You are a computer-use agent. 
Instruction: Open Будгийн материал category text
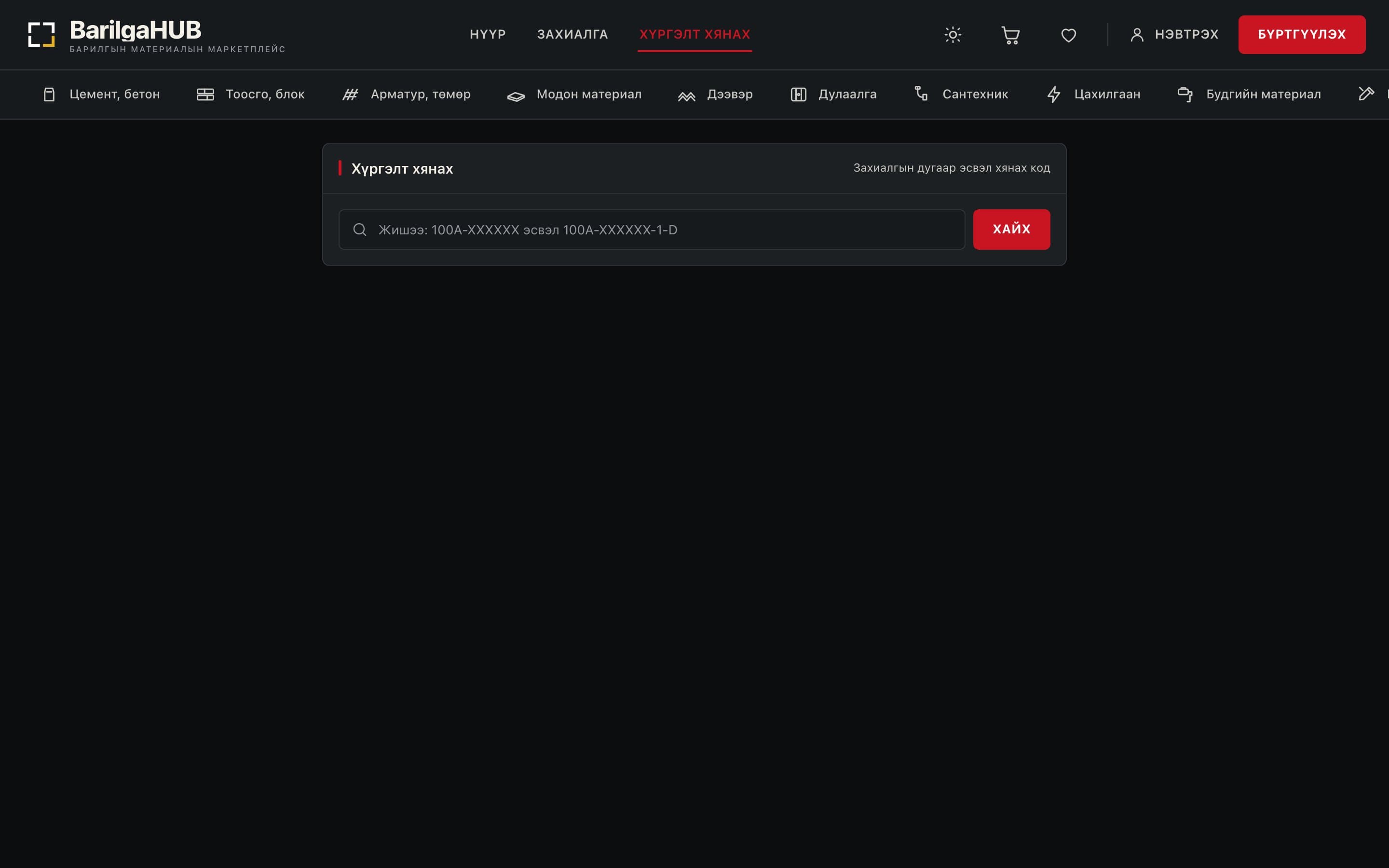pos(1263,94)
